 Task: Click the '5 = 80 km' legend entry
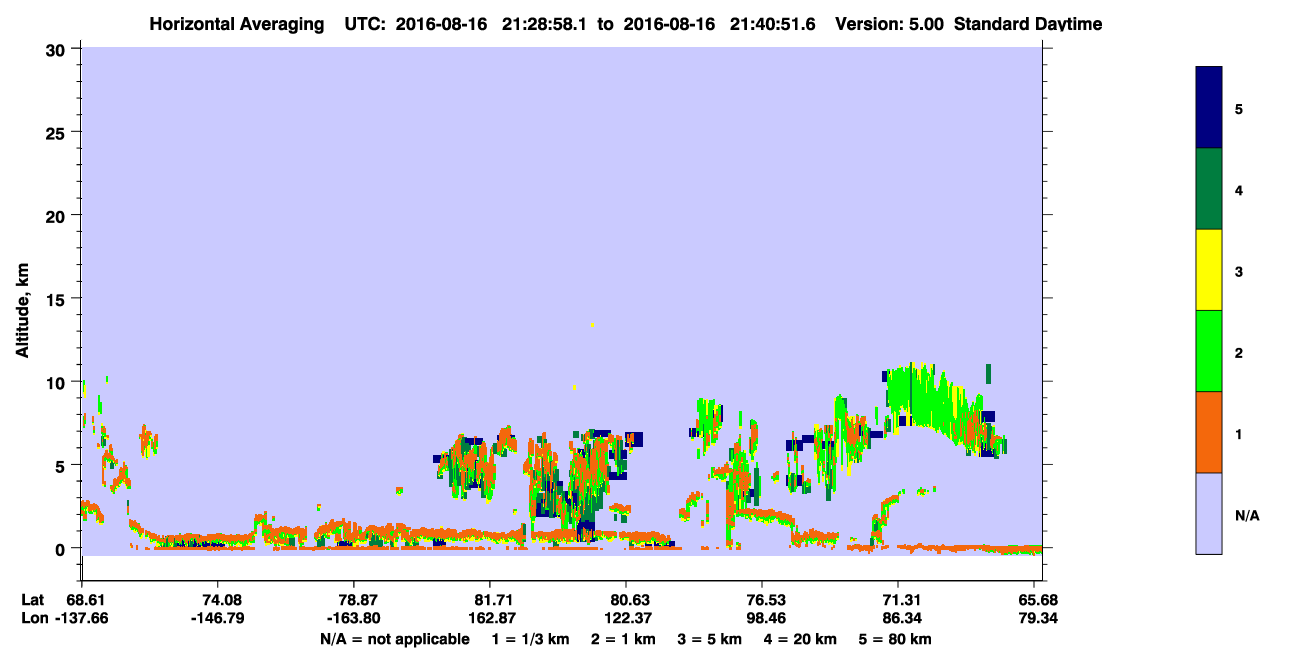tap(897, 639)
